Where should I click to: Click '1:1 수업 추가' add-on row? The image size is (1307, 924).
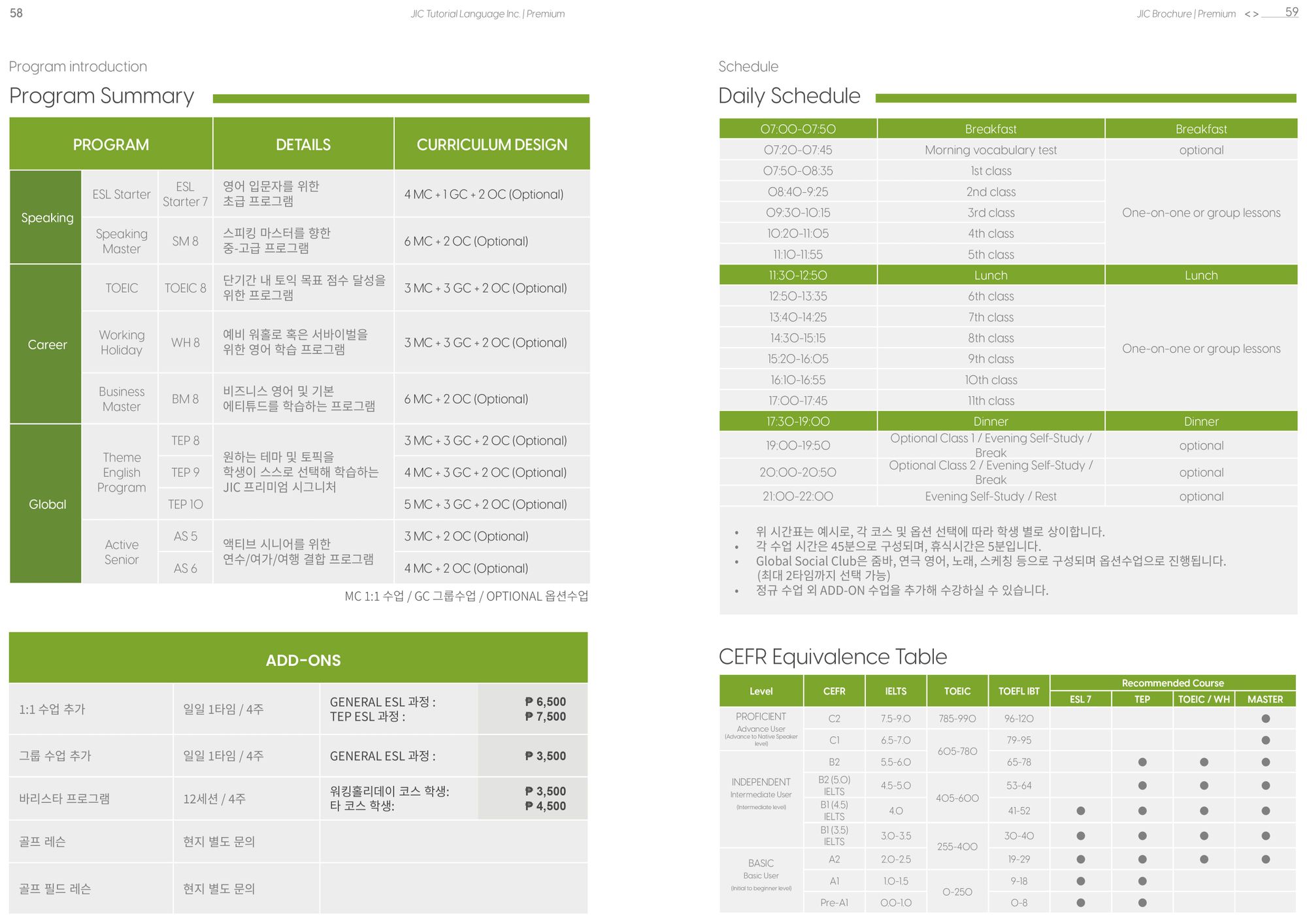299,708
